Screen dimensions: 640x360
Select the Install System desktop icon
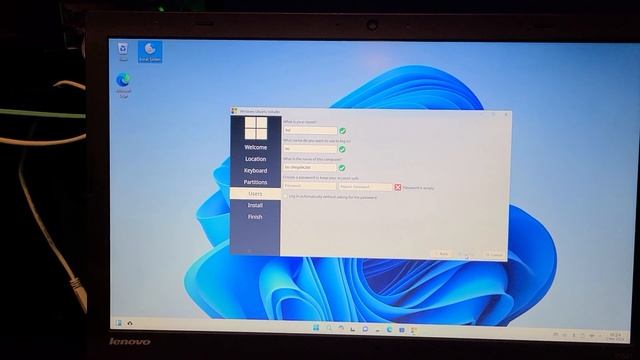150,51
